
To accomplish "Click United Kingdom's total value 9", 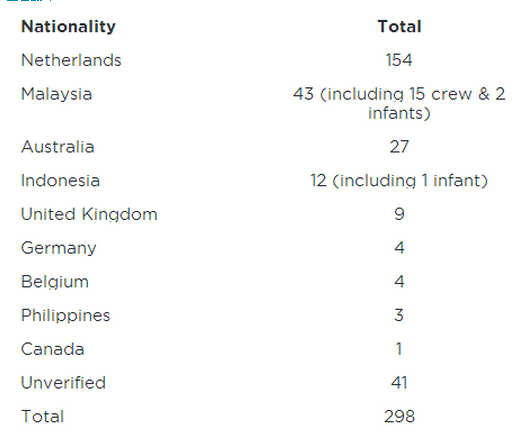I will pos(399,214).
